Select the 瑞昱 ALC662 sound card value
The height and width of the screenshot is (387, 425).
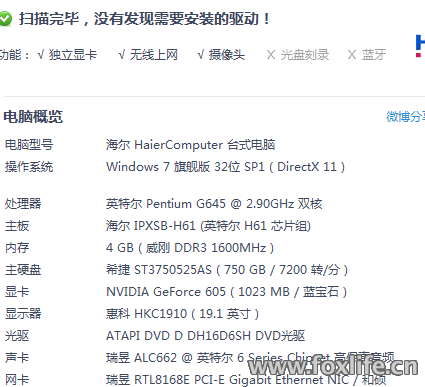click(250, 358)
